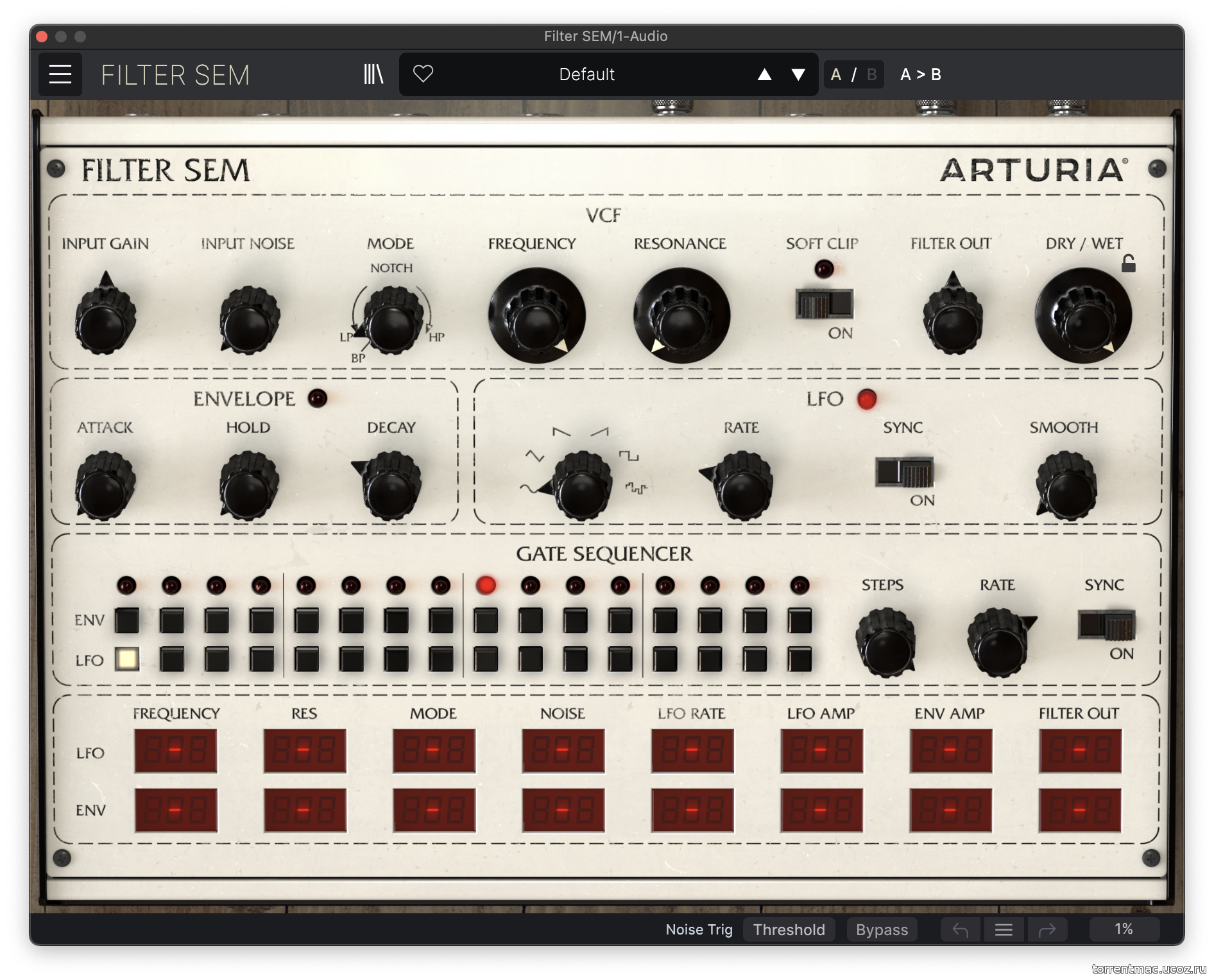Click the ENV LFO Rate modulation display
1214x980 pixels.
click(x=692, y=809)
